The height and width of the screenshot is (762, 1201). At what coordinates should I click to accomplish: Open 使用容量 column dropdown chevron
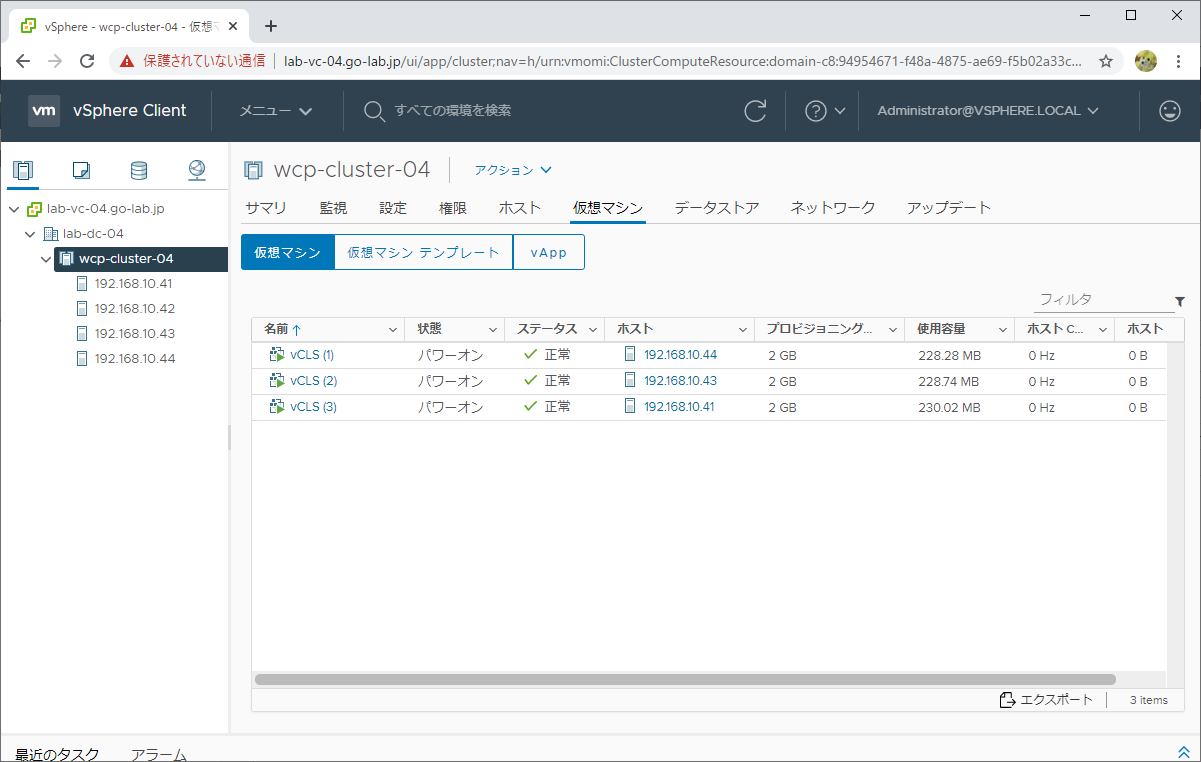tap(1002, 329)
